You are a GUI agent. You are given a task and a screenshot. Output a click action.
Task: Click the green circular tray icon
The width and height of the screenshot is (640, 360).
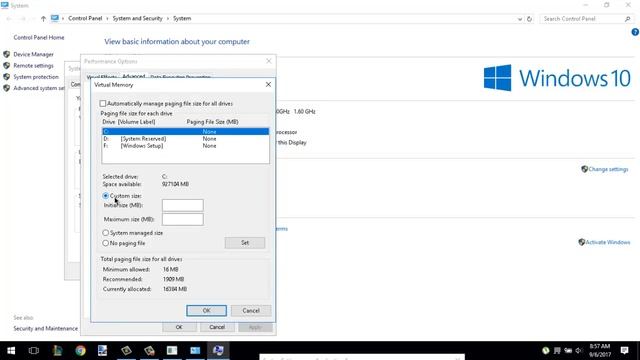tap(546, 351)
